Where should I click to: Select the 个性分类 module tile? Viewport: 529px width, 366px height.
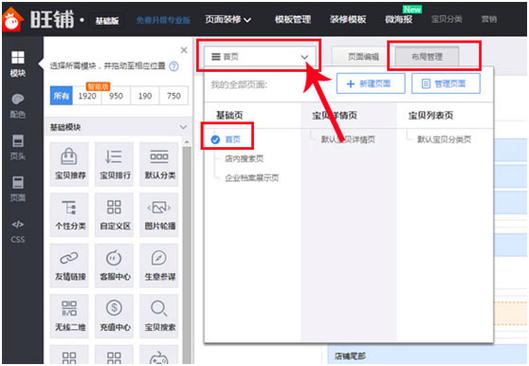click(69, 215)
